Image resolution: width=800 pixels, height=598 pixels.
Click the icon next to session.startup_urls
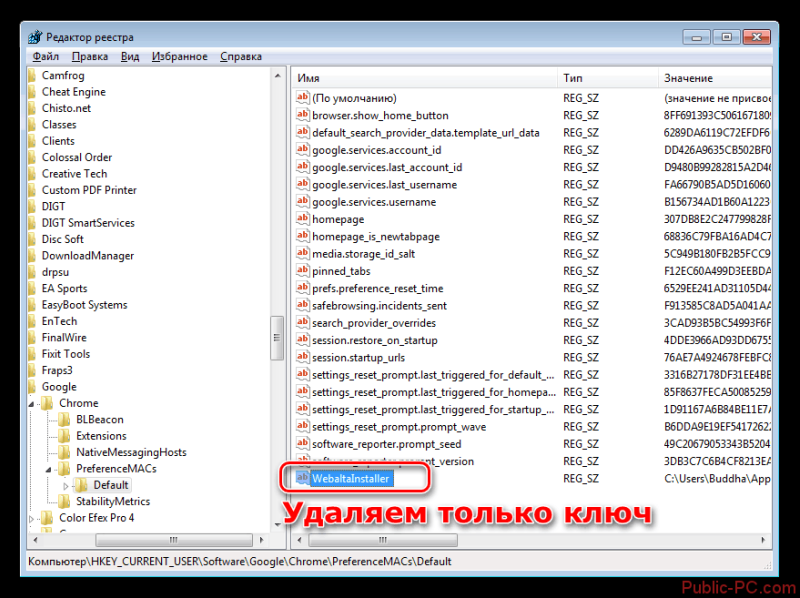point(303,358)
